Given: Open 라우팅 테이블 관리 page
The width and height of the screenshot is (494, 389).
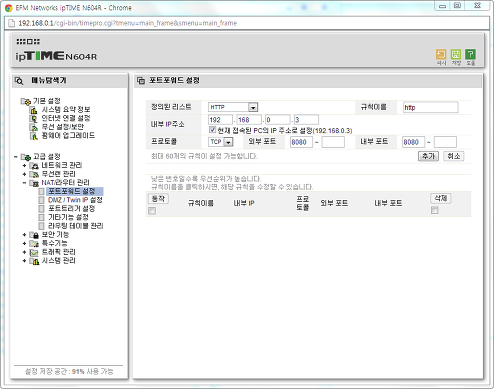Looking at the screenshot, I should pos(75,226).
